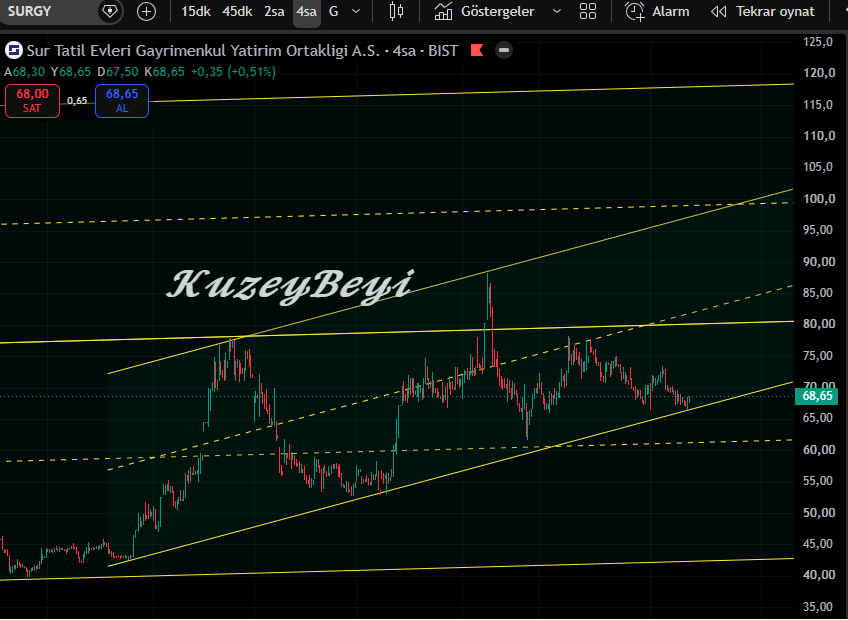This screenshot has height=620, width=848.
Task: Collapse the legend with the minus button
Action: click(504, 50)
